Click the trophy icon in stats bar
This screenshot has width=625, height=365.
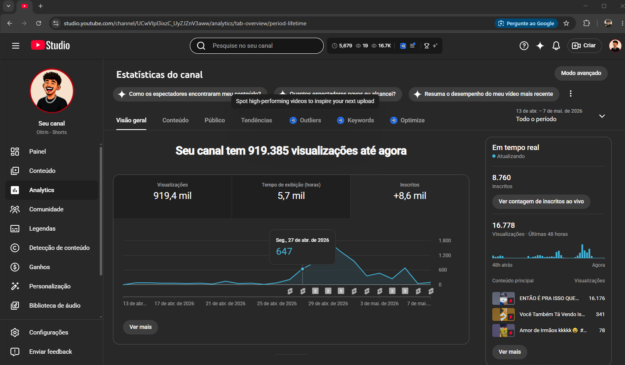coord(426,46)
